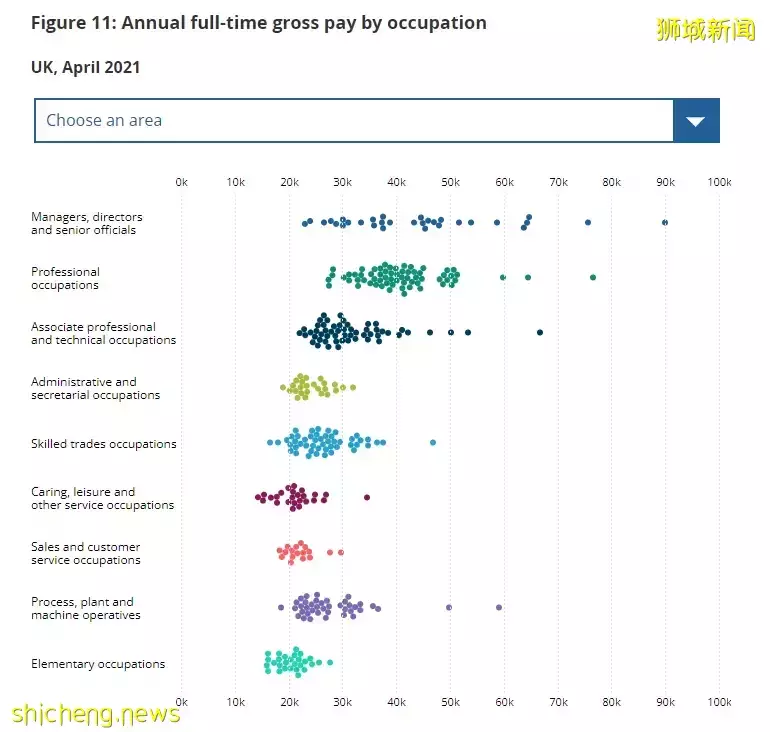Viewport: 770px width, 732px height.
Task: Click the Professional occupations row label
Action: pyautogui.click(x=66, y=278)
